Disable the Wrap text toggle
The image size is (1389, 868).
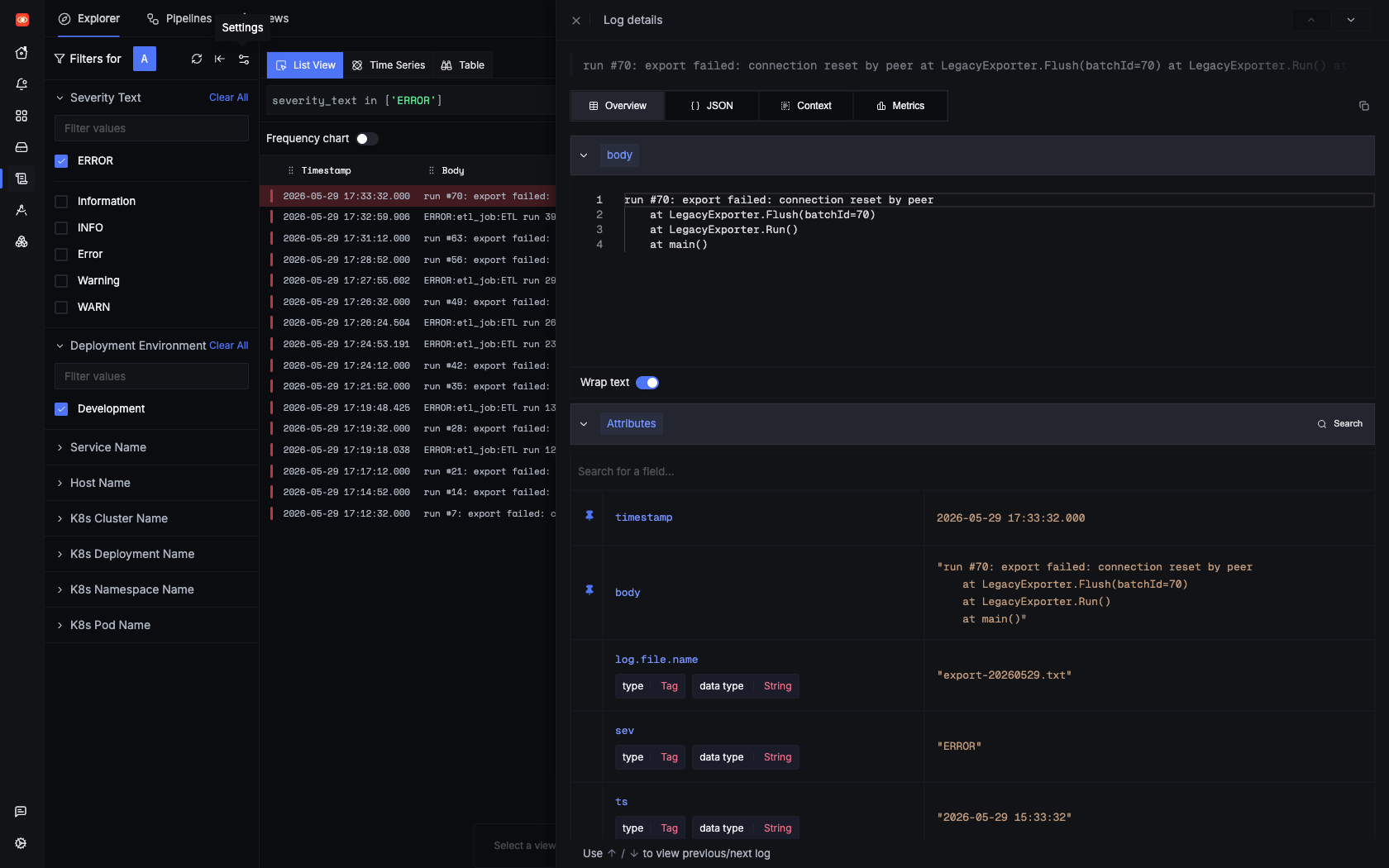[647, 383]
